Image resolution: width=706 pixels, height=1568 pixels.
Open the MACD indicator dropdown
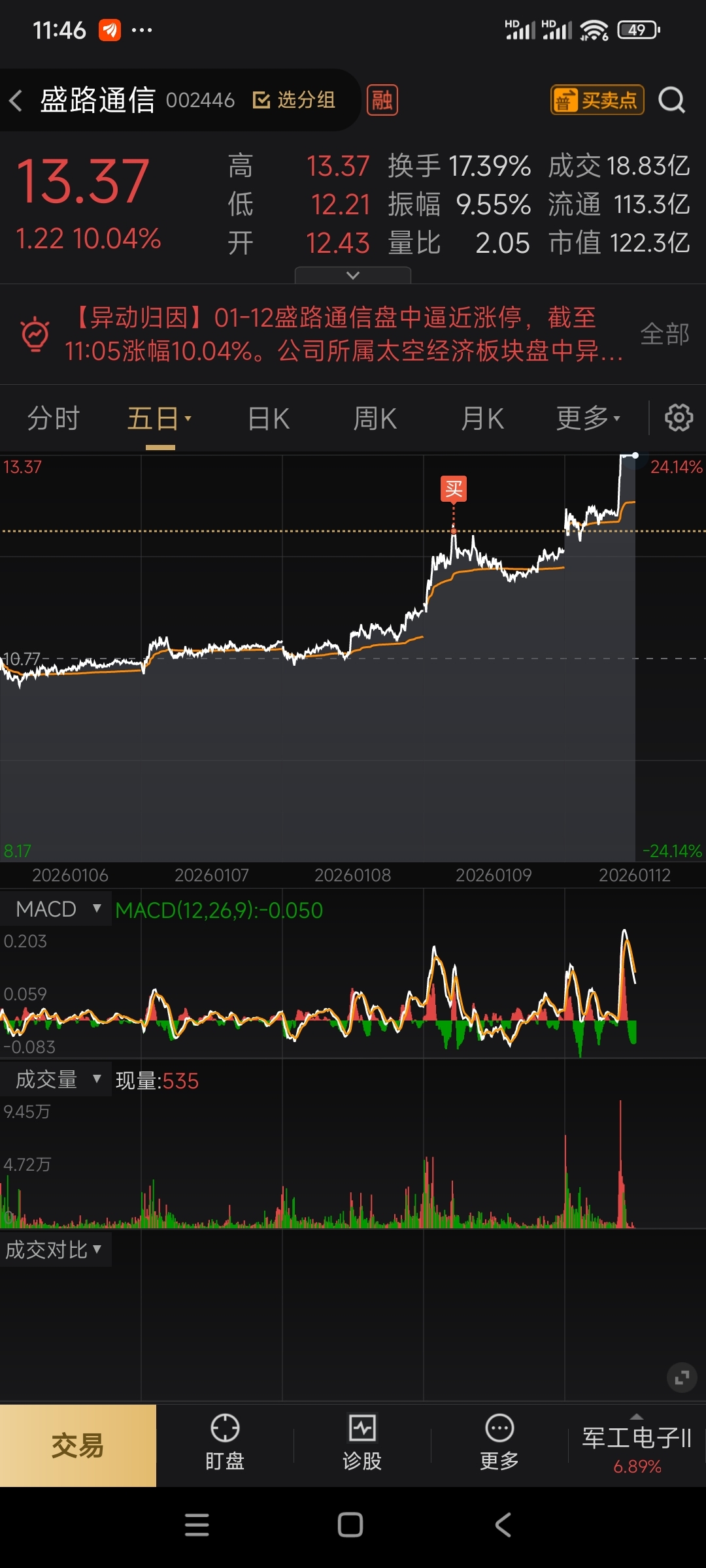(x=56, y=909)
